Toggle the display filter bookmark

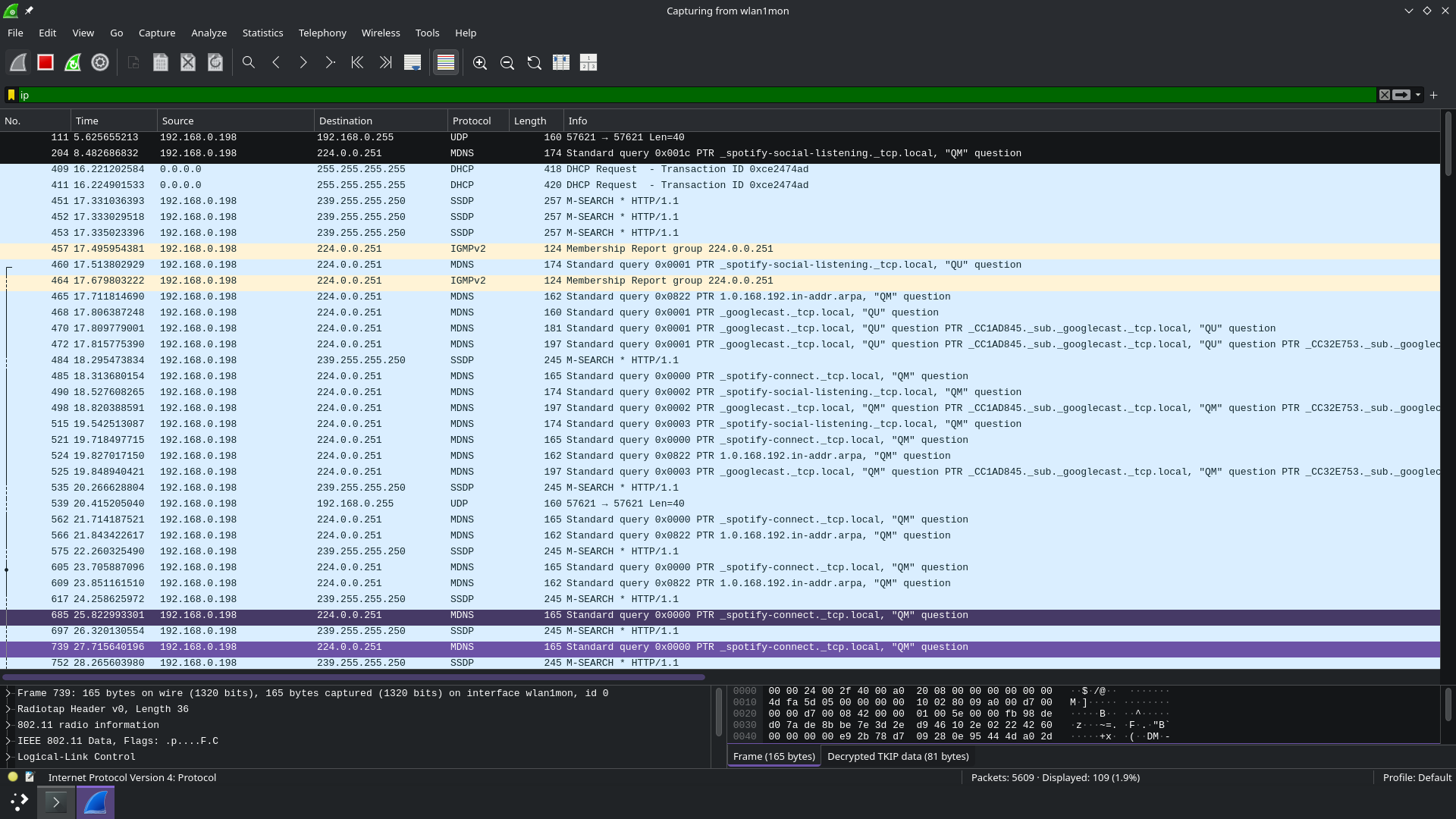11,95
